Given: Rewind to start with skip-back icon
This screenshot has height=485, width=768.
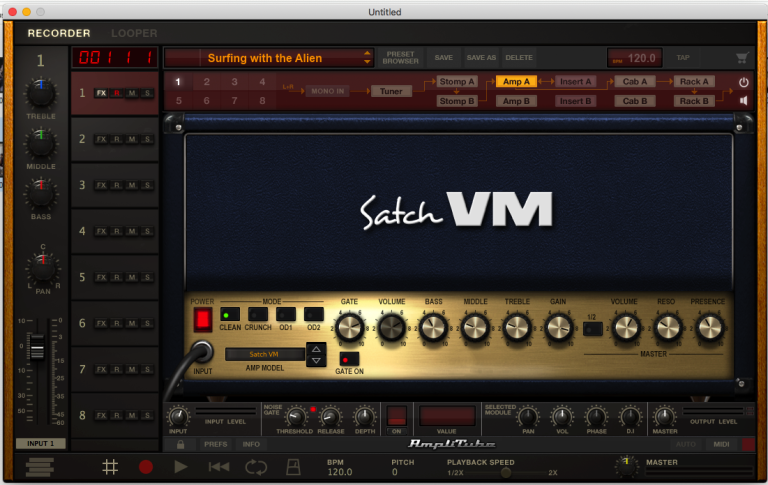Looking at the screenshot, I should coord(218,467).
